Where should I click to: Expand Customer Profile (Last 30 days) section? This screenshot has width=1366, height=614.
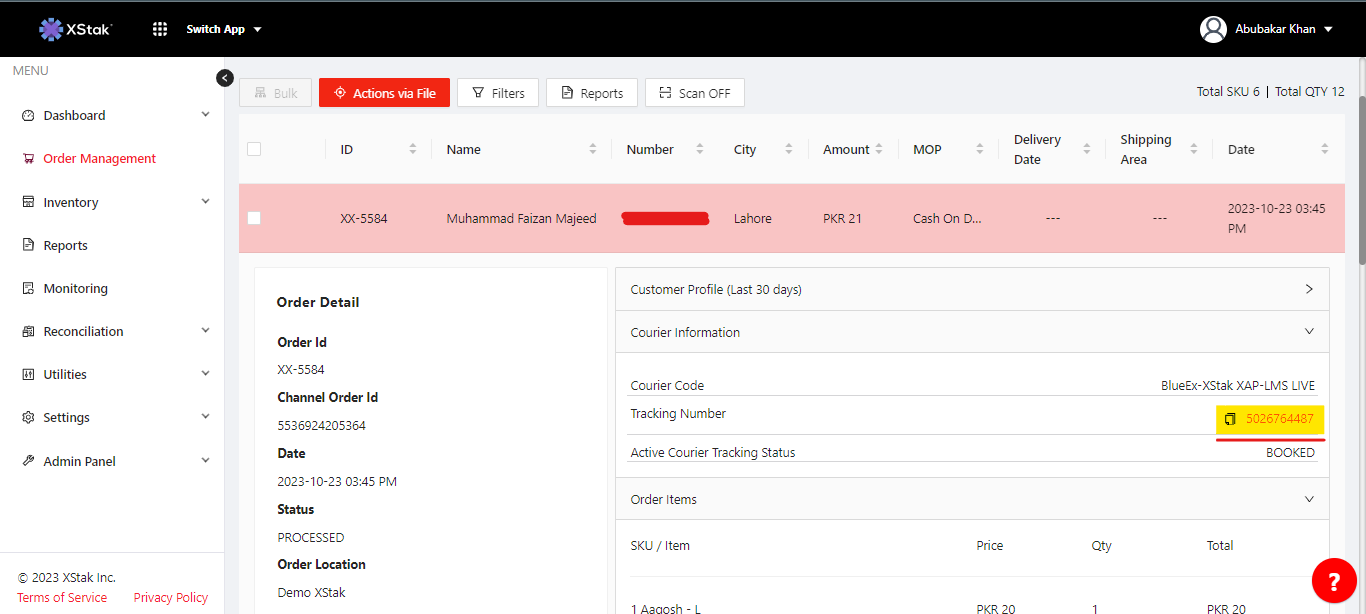(x=1309, y=289)
